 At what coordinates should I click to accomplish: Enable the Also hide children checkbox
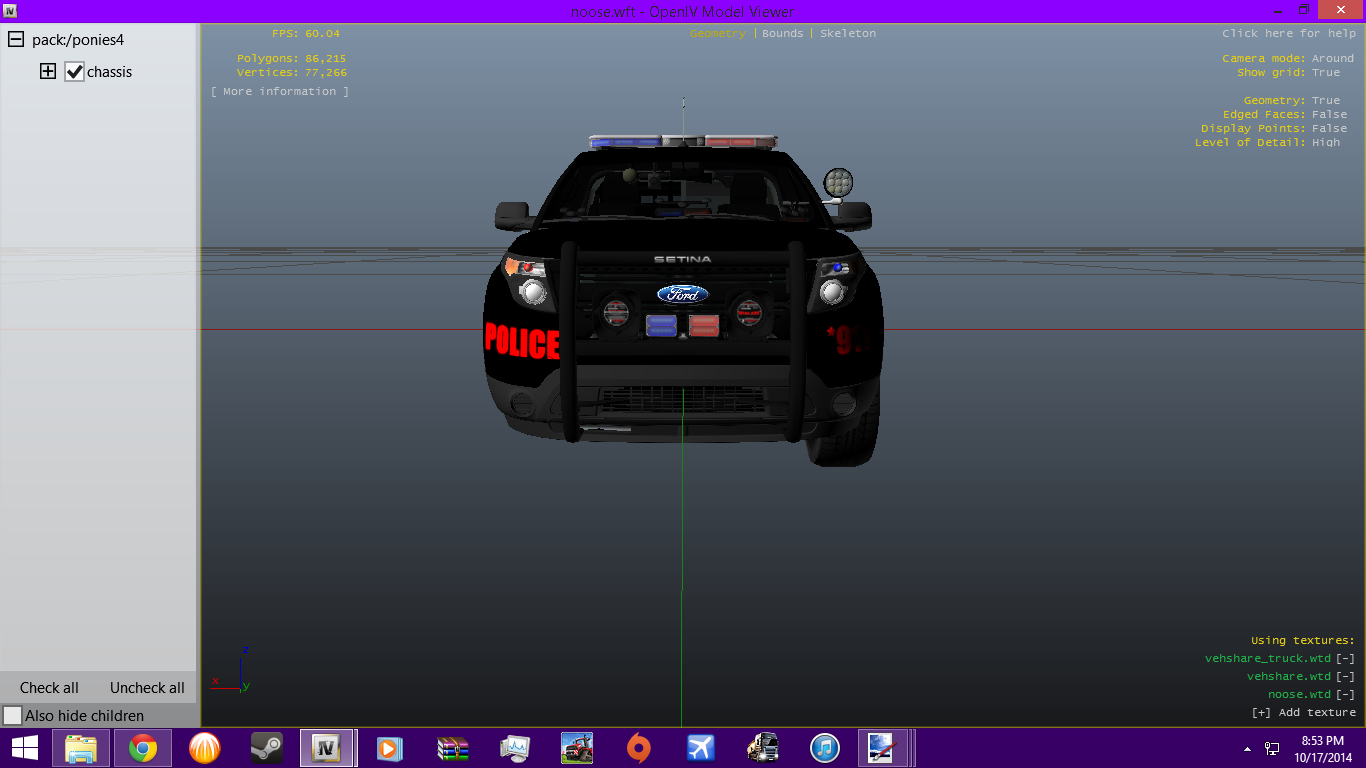[x=13, y=716]
